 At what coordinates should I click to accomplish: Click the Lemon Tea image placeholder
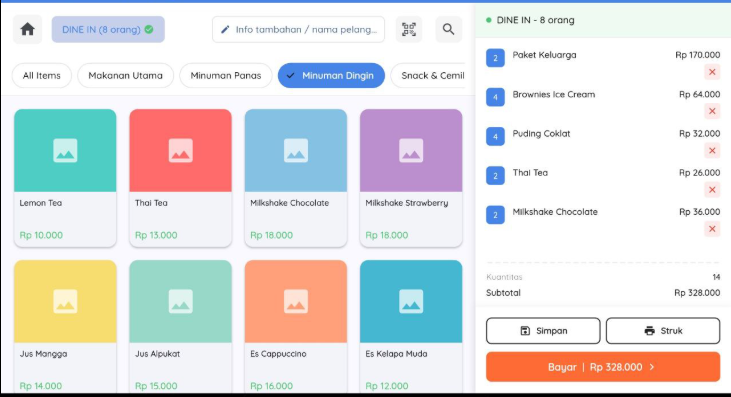click(x=65, y=151)
